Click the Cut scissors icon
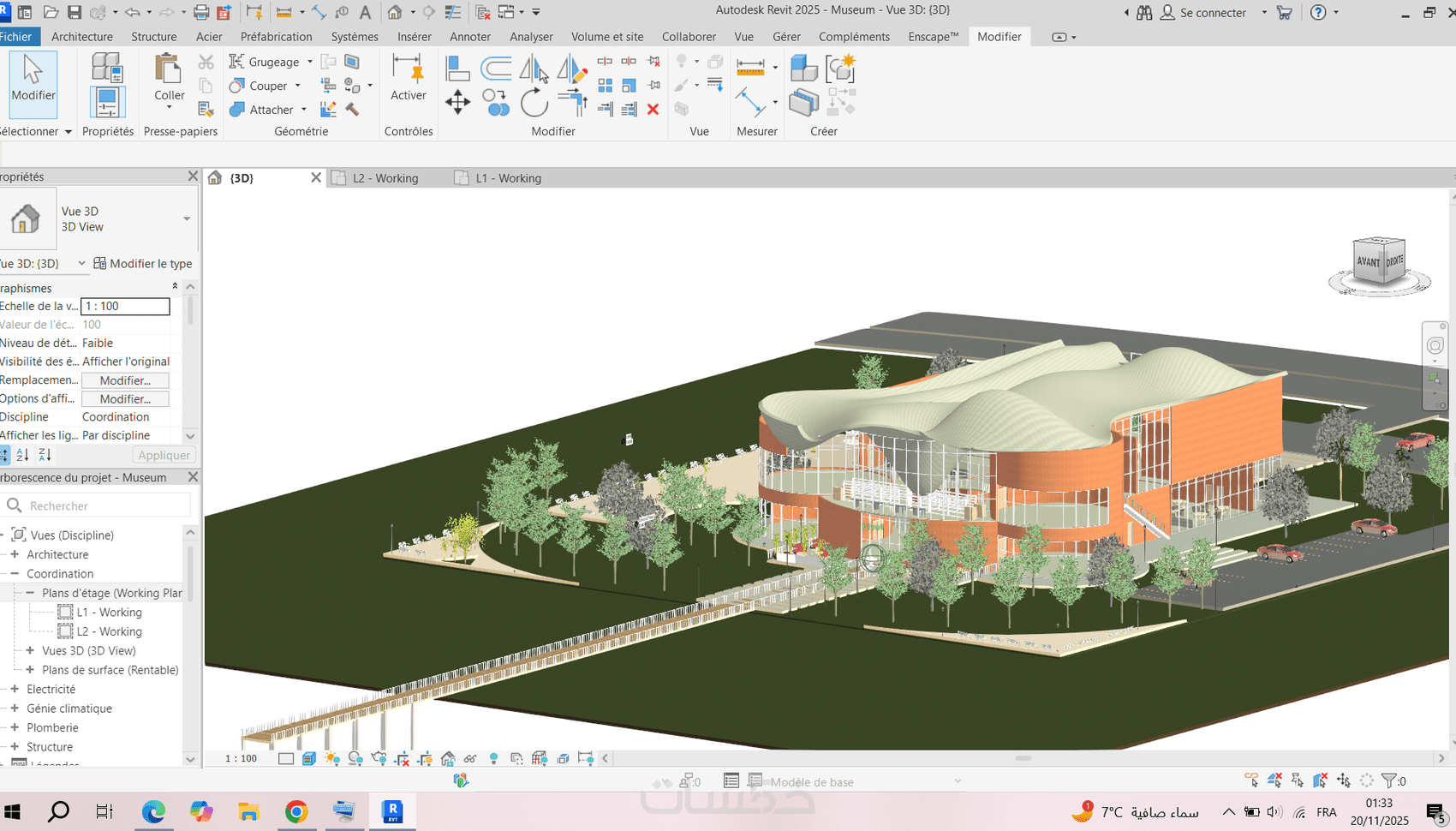1456x831 pixels. click(x=206, y=62)
